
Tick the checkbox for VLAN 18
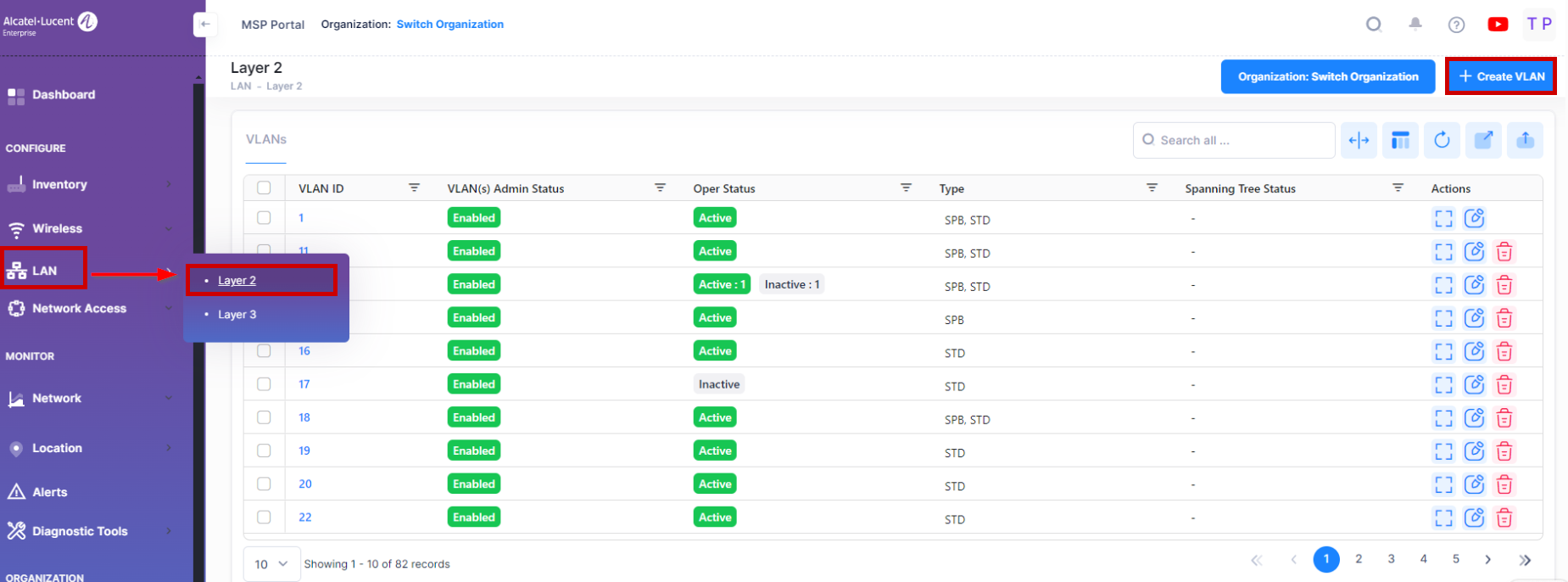pyautogui.click(x=264, y=417)
